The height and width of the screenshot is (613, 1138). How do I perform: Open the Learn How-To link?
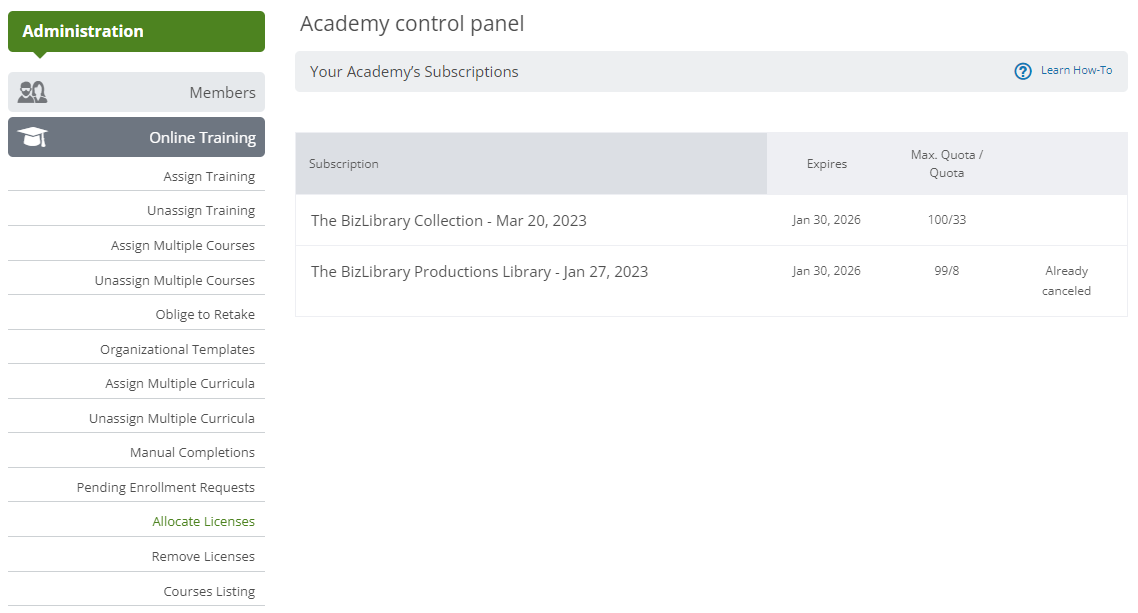tap(1076, 70)
